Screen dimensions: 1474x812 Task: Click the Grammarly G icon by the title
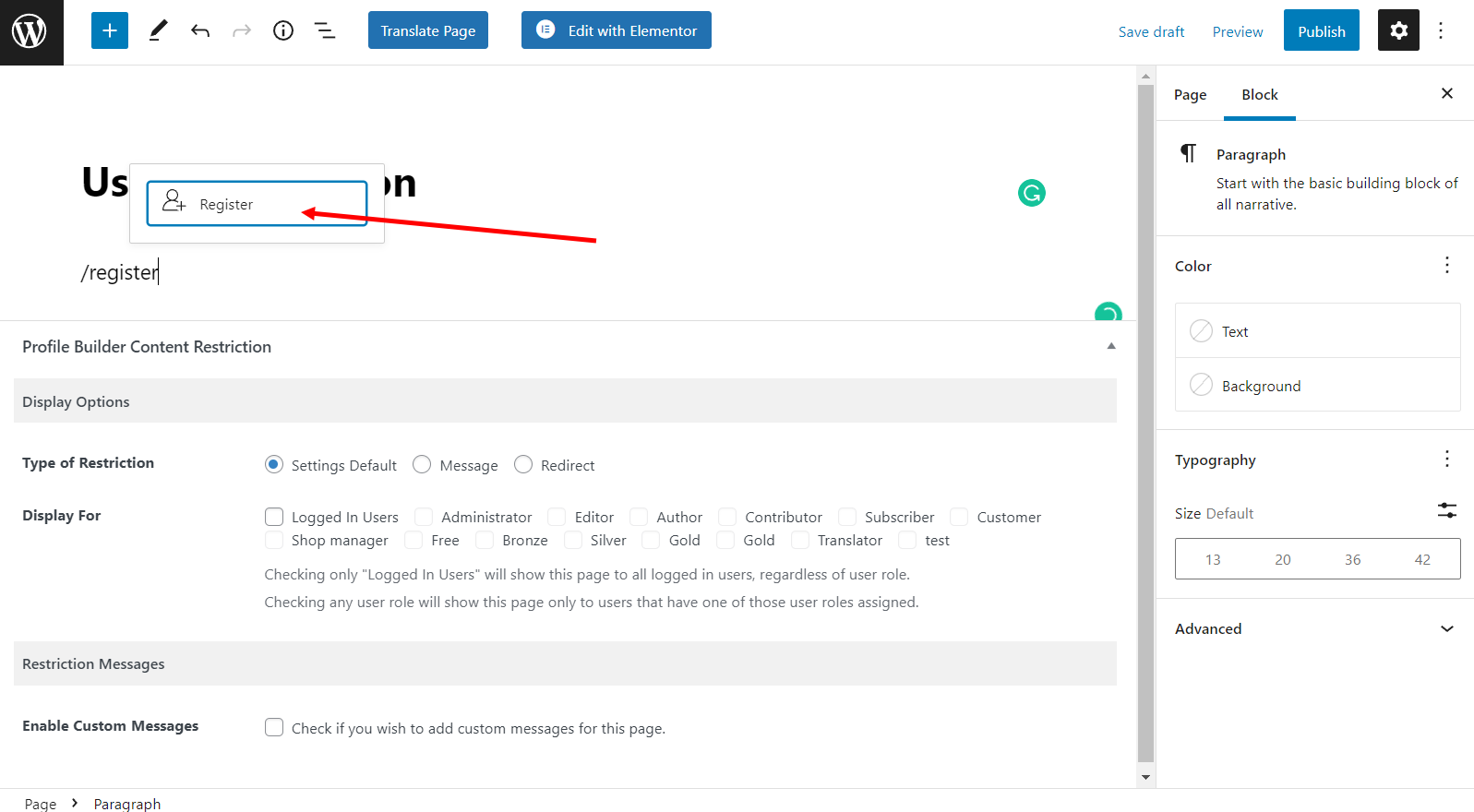pyautogui.click(x=1032, y=193)
